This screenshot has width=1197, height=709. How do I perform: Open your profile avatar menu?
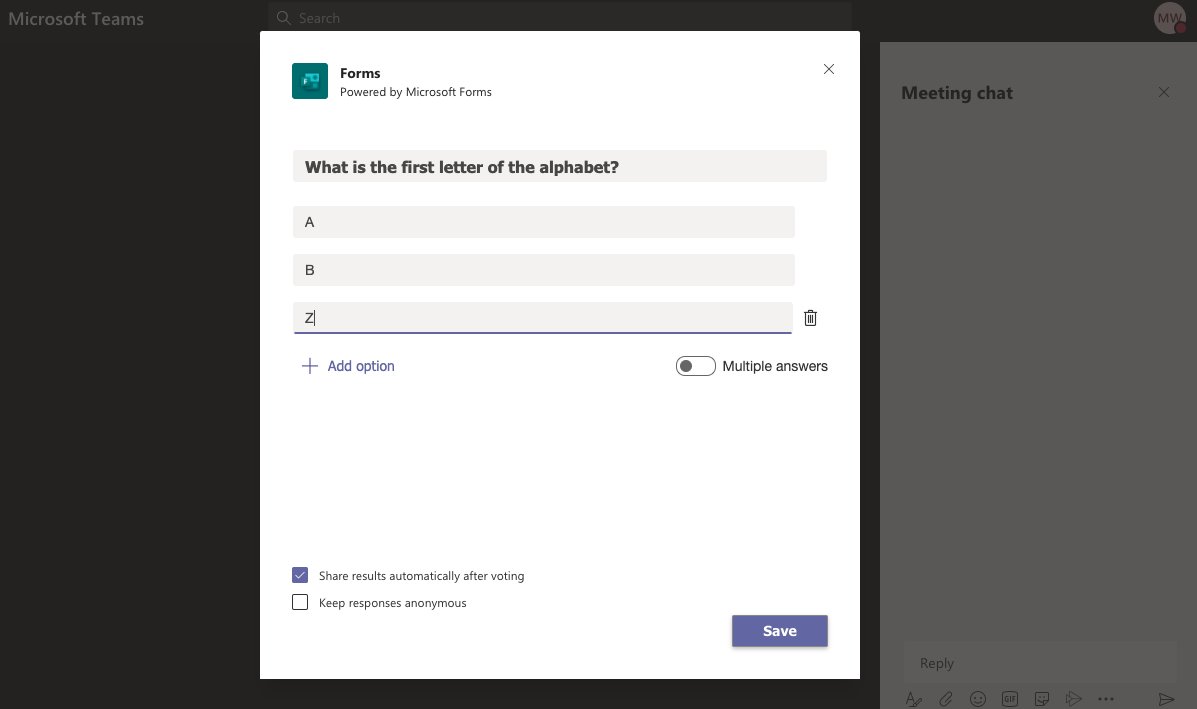pyautogui.click(x=1169, y=17)
